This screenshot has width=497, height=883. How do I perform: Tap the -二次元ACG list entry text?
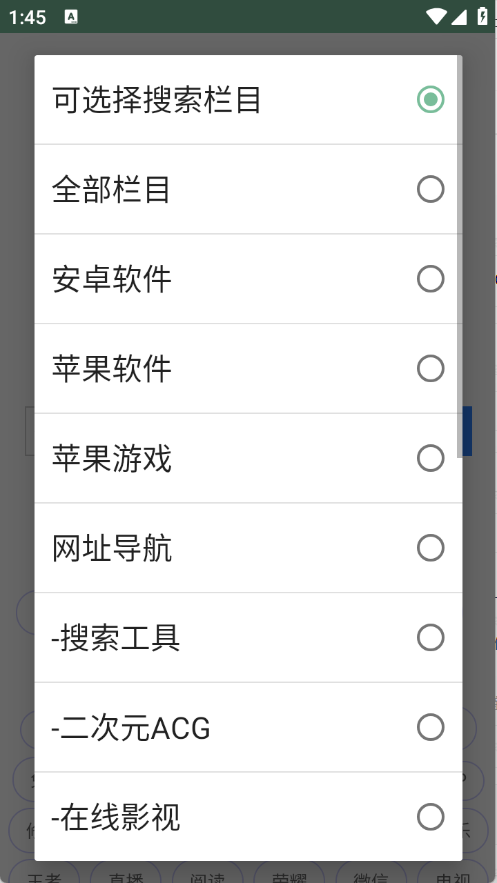[x=131, y=728]
